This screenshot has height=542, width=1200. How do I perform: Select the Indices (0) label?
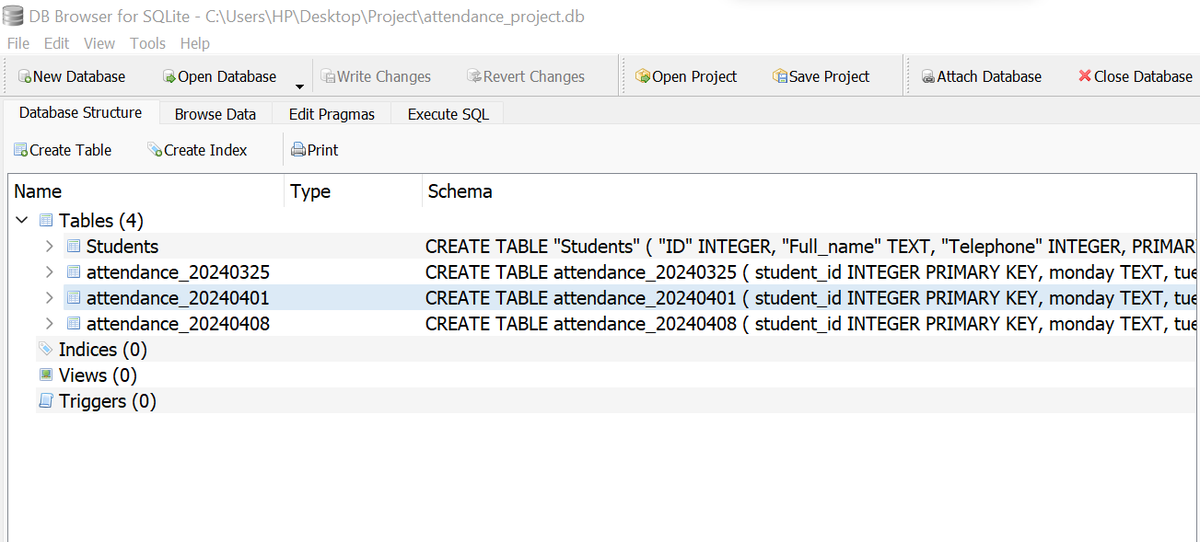coord(103,350)
